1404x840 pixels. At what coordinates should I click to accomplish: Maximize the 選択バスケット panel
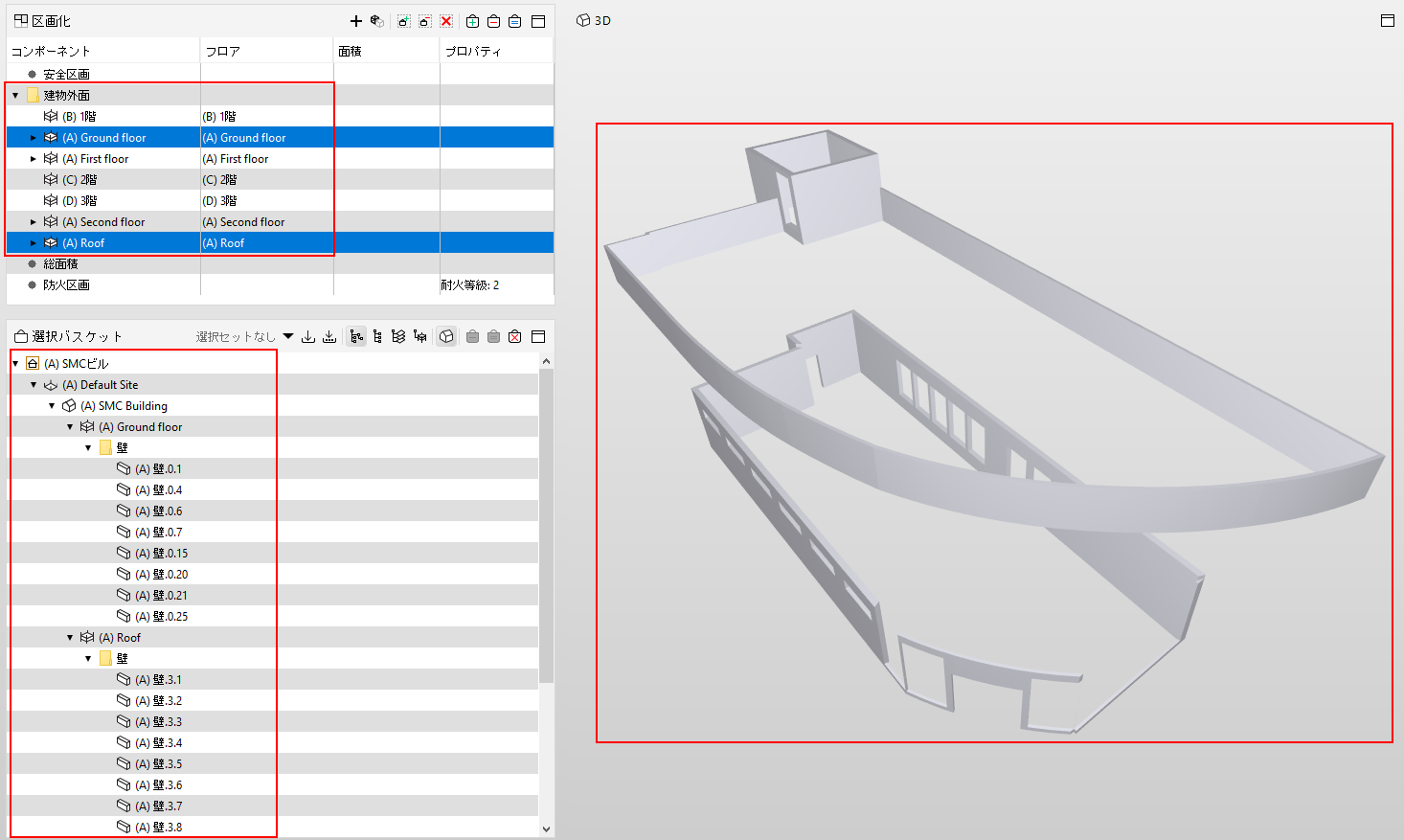[x=538, y=336]
